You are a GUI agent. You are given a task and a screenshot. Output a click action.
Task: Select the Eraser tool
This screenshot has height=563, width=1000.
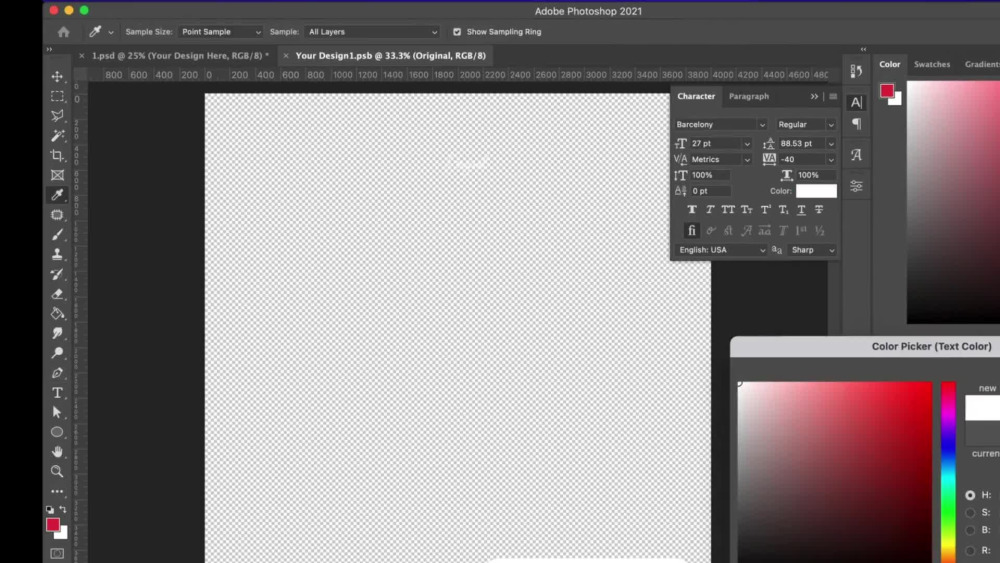tap(57, 294)
